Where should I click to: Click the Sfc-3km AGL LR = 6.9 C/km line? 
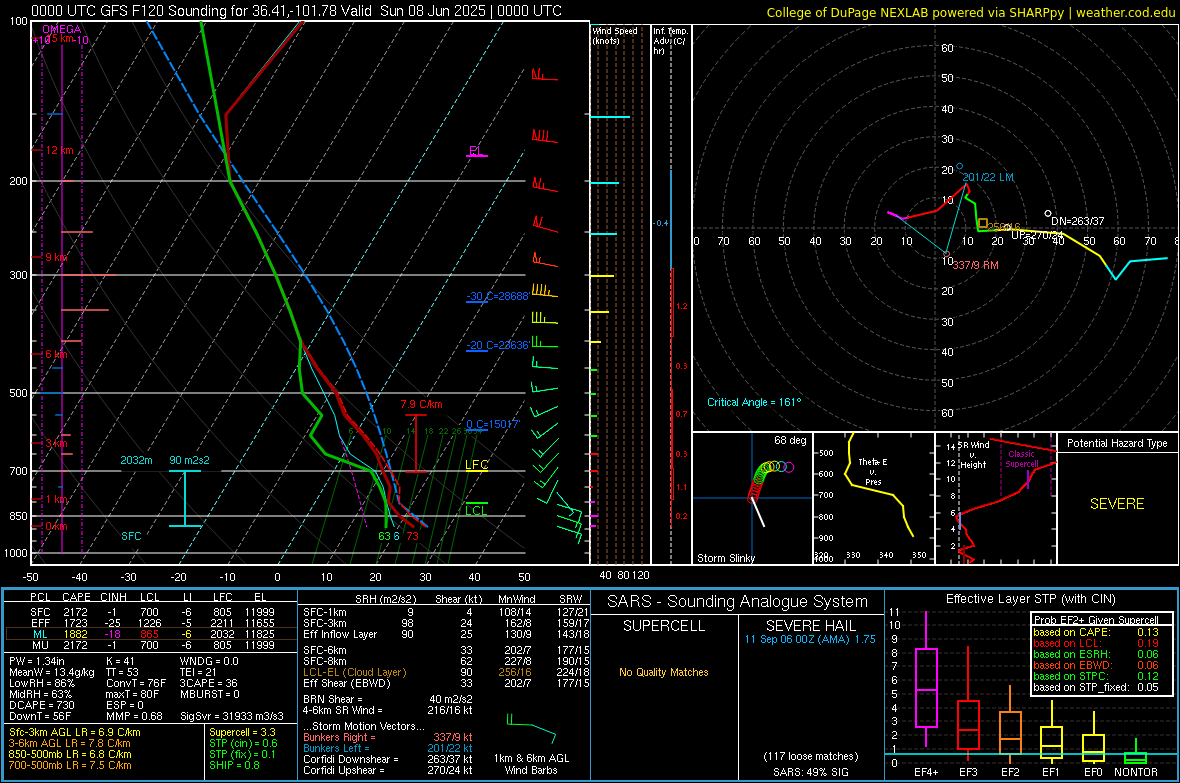pos(75,732)
